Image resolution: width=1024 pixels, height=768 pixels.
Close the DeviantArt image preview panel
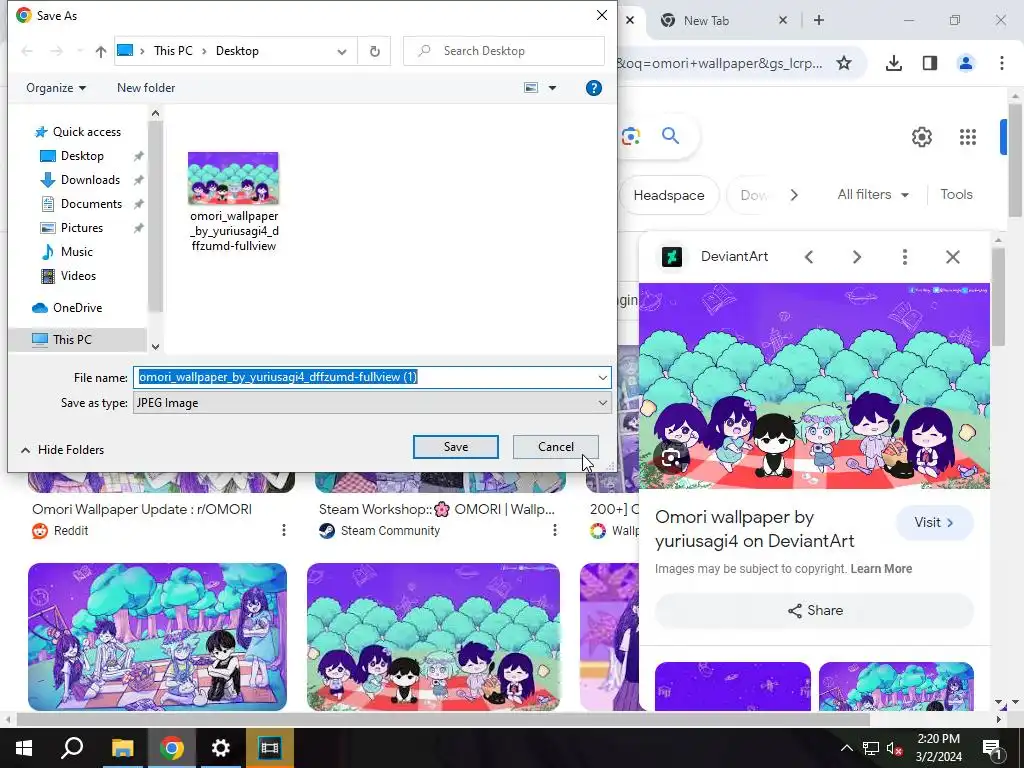953,257
